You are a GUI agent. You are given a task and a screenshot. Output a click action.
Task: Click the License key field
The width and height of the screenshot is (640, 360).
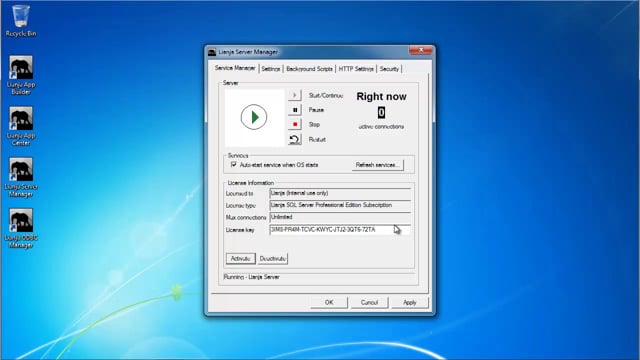(340, 230)
